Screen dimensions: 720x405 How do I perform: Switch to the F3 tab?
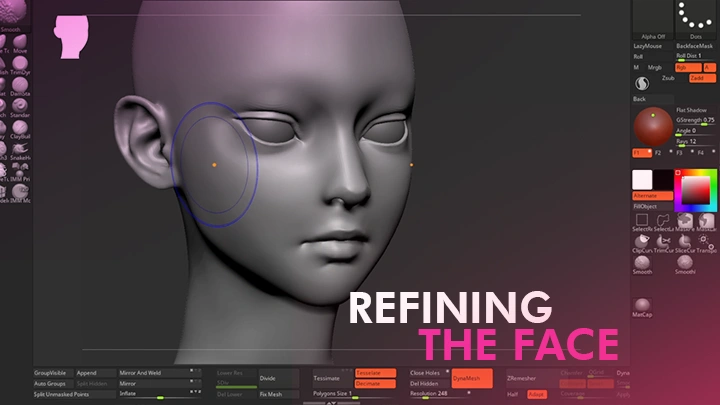tap(685, 153)
